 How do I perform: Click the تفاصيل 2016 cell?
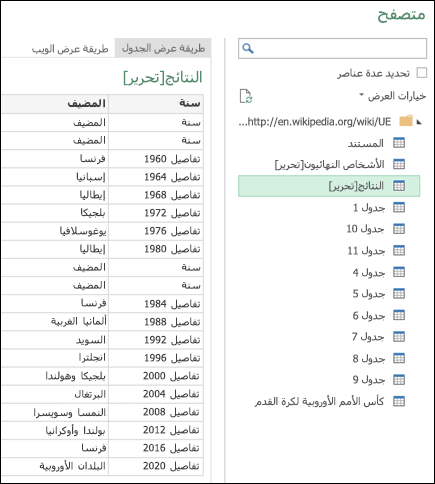[x=156, y=448]
